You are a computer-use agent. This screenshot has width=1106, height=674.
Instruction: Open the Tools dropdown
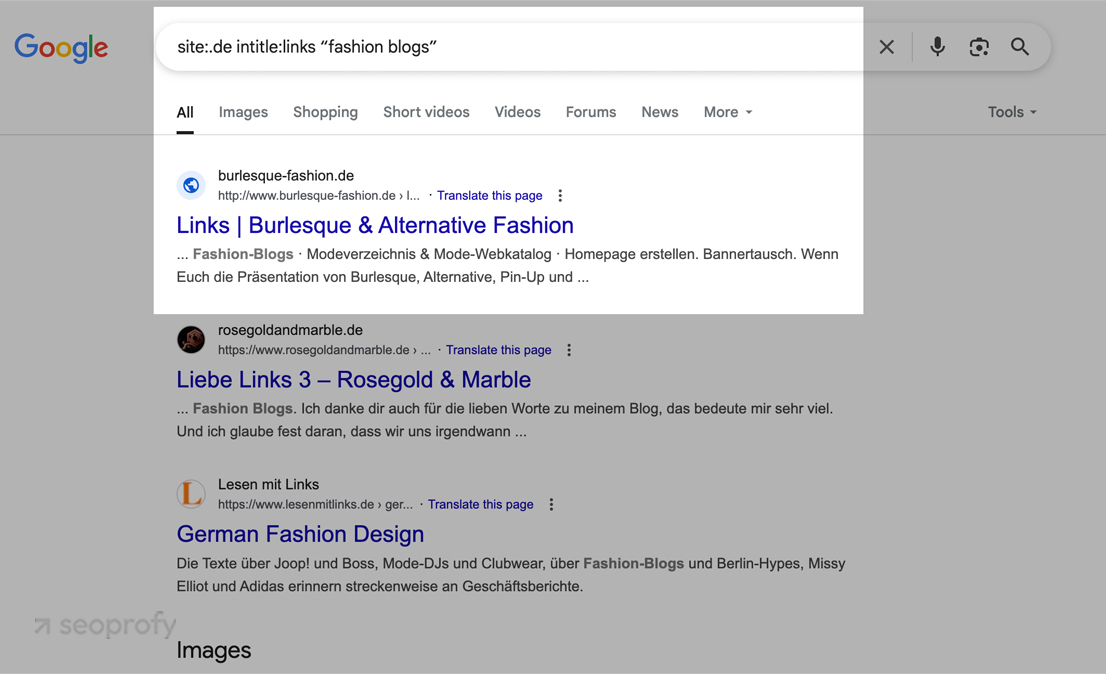coord(1012,112)
